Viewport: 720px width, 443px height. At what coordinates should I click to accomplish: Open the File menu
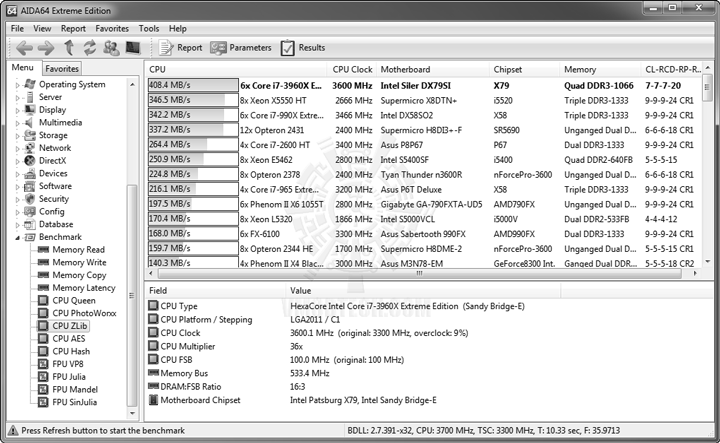coord(17,28)
